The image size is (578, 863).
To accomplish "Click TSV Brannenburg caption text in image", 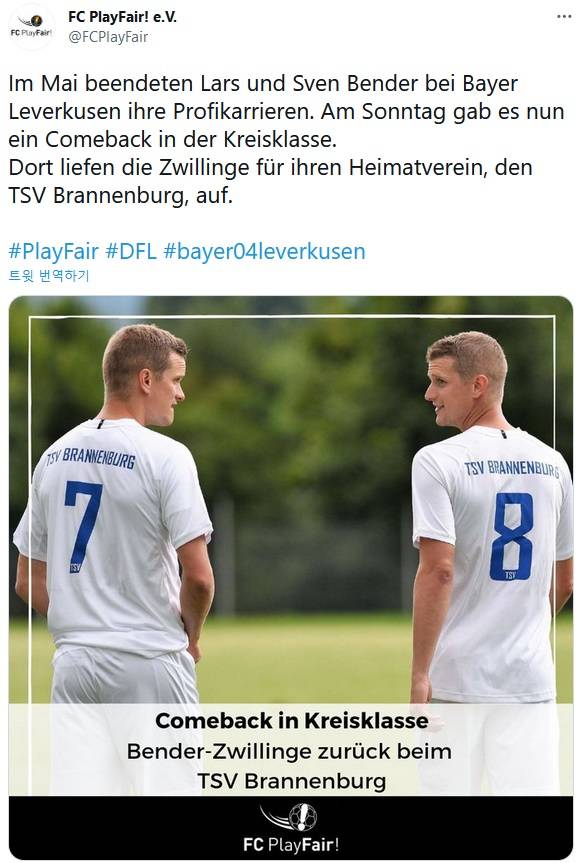I will pos(291,781).
